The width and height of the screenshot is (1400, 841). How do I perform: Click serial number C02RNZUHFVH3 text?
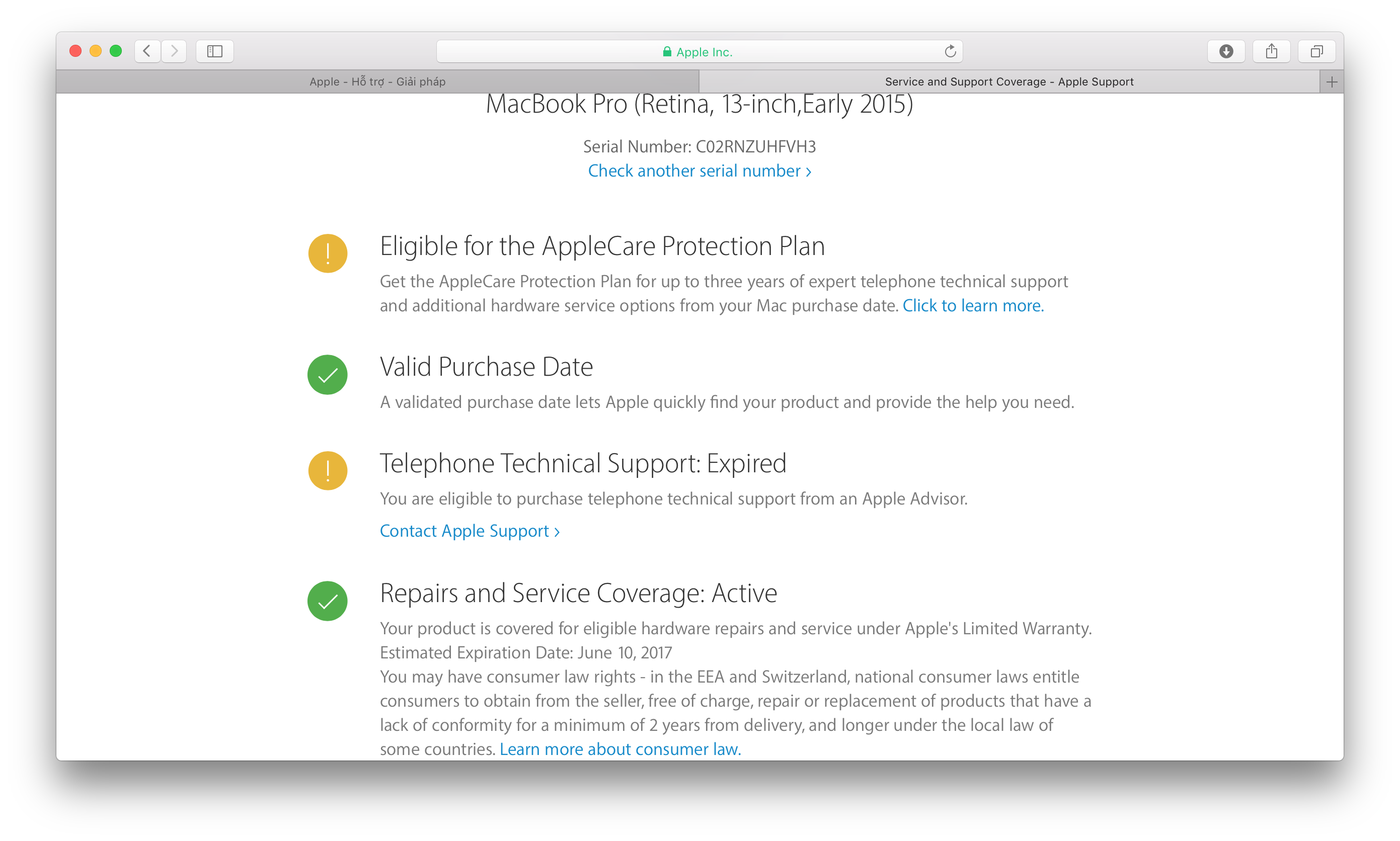pos(755,147)
